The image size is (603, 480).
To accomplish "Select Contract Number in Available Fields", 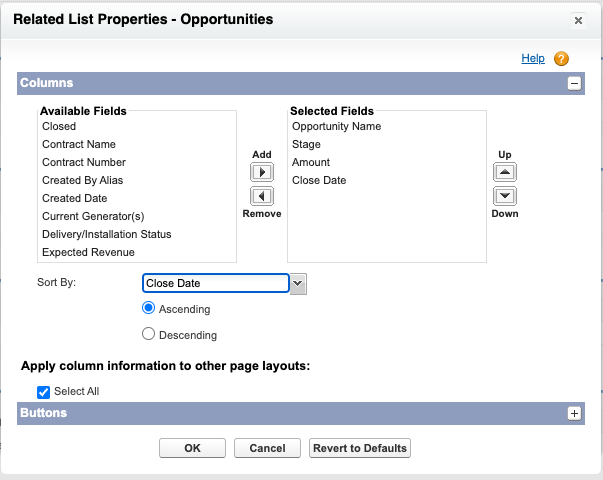I will (x=84, y=162).
